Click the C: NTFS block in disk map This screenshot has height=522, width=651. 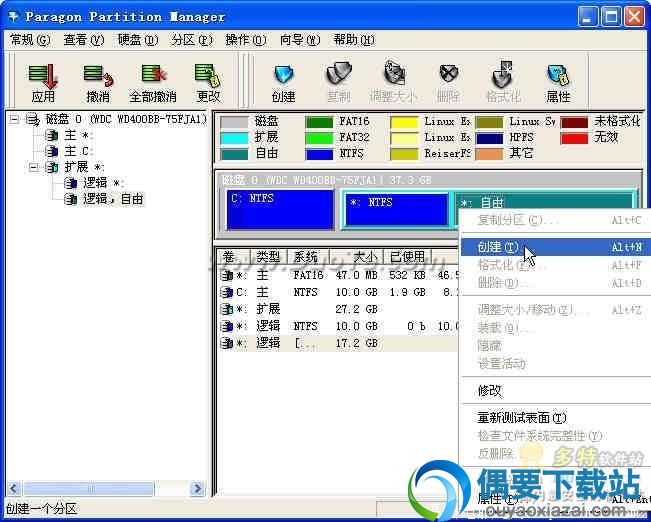(280, 209)
